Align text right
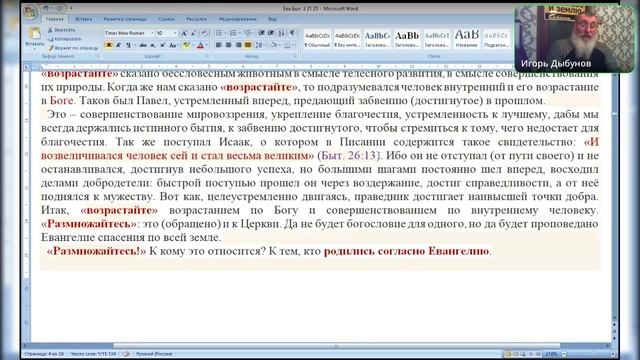The image size is (640, 360). (238, 45)
